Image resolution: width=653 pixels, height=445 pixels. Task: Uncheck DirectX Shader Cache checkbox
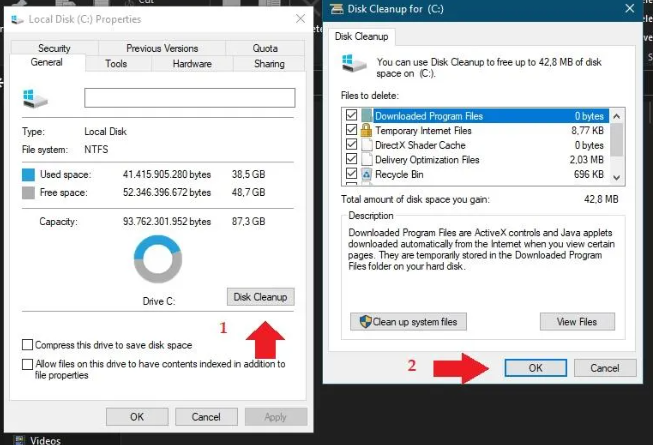[x=351, y=144]
